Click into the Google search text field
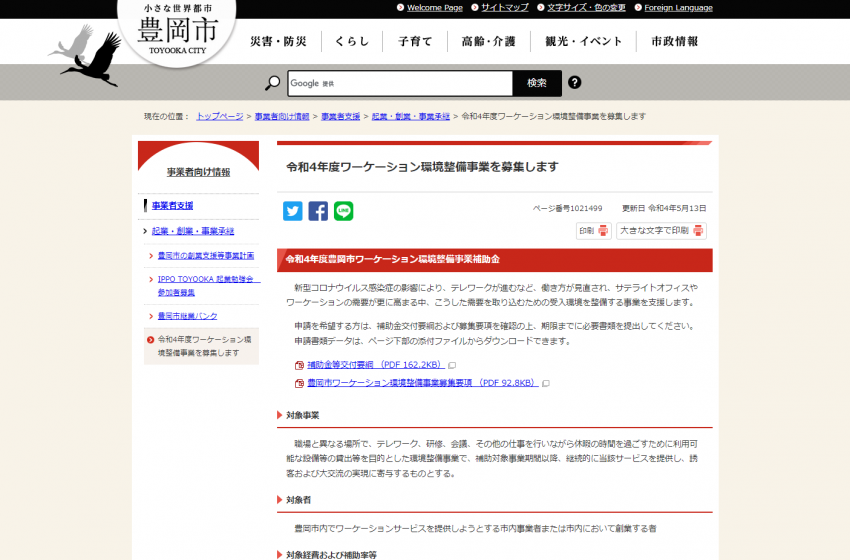 [400, 83]
